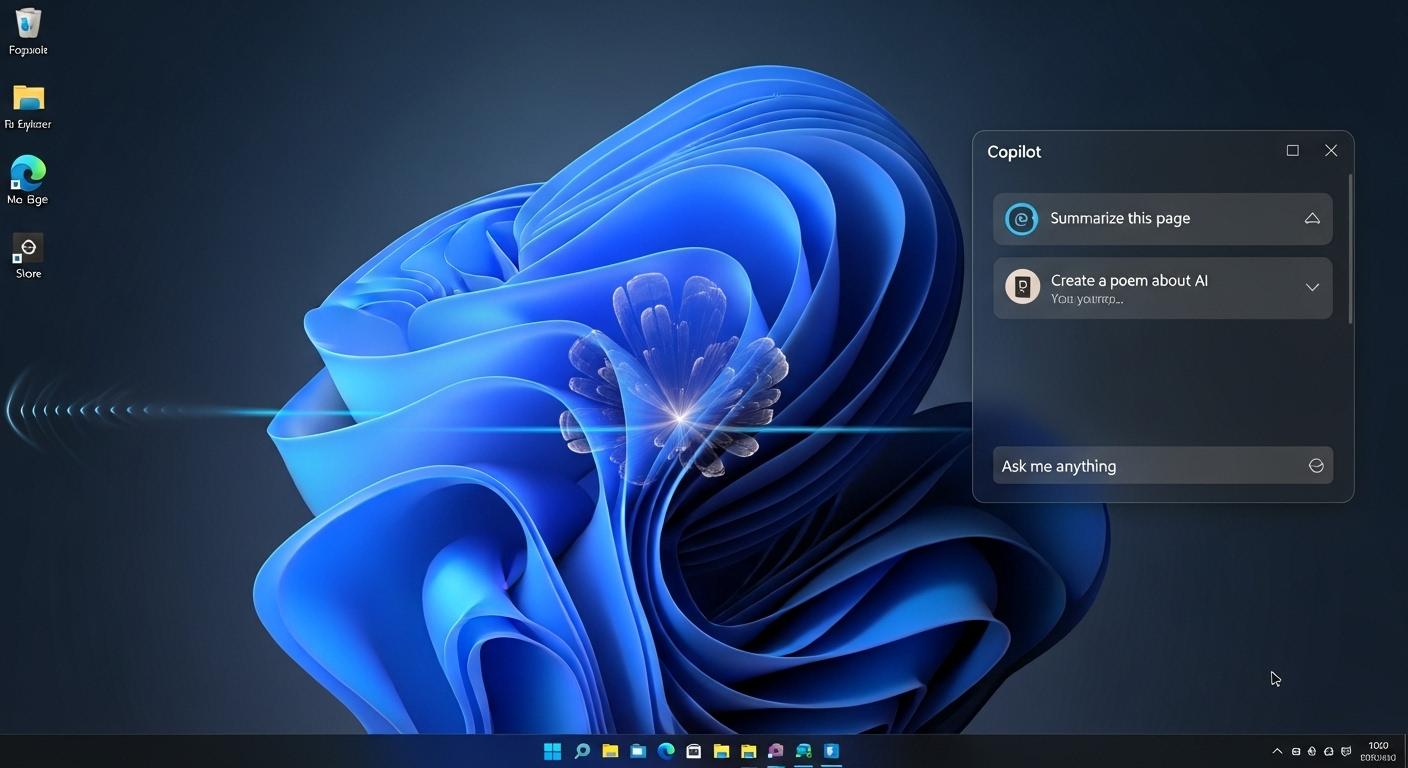
Task: Open the clock in the system tray
Action: tap(1378, 750)
